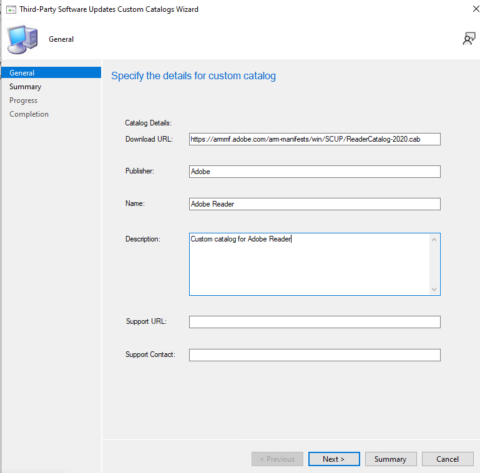Select the General step in sidebar
The width and height of the screenshot is (480, 473).
click(51, 73)
